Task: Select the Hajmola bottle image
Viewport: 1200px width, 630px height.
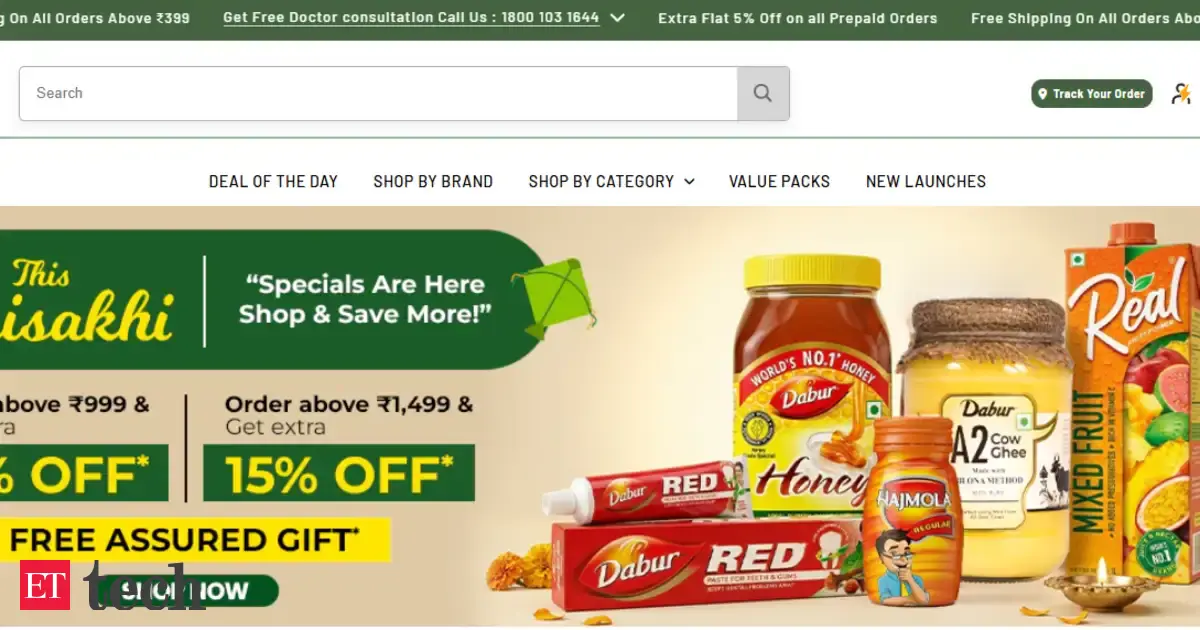Action: [911, 510]
